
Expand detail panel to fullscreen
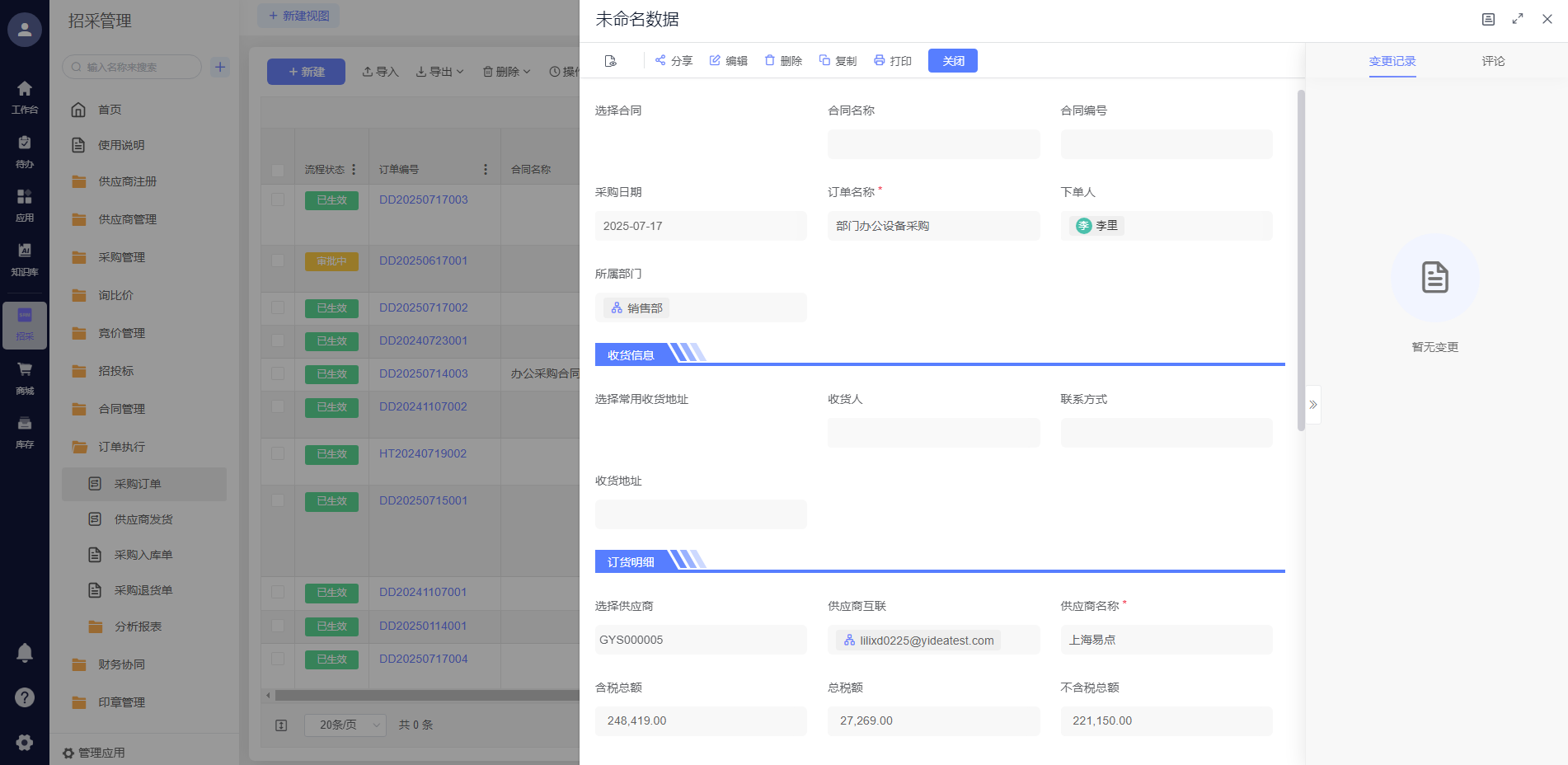[1517, 19]
